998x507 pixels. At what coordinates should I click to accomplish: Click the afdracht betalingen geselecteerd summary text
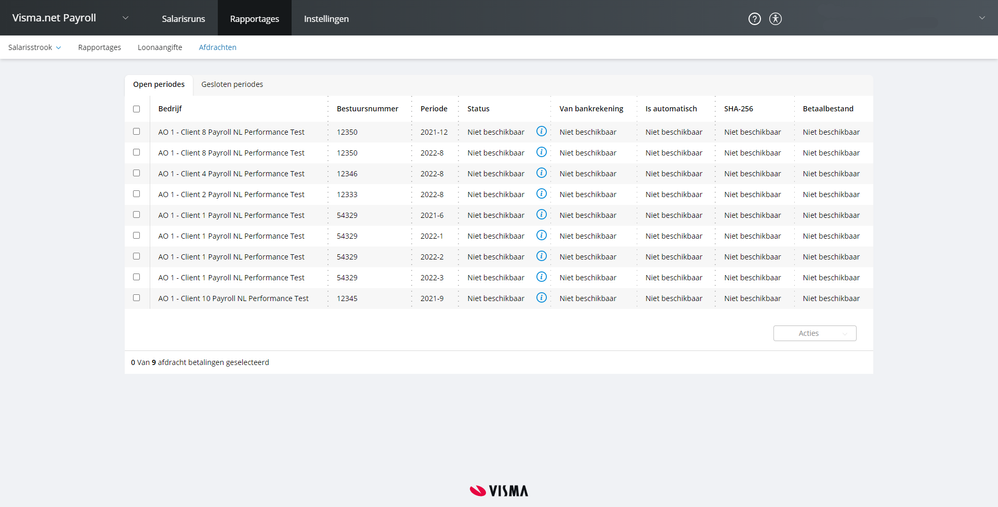click(200, 363)
